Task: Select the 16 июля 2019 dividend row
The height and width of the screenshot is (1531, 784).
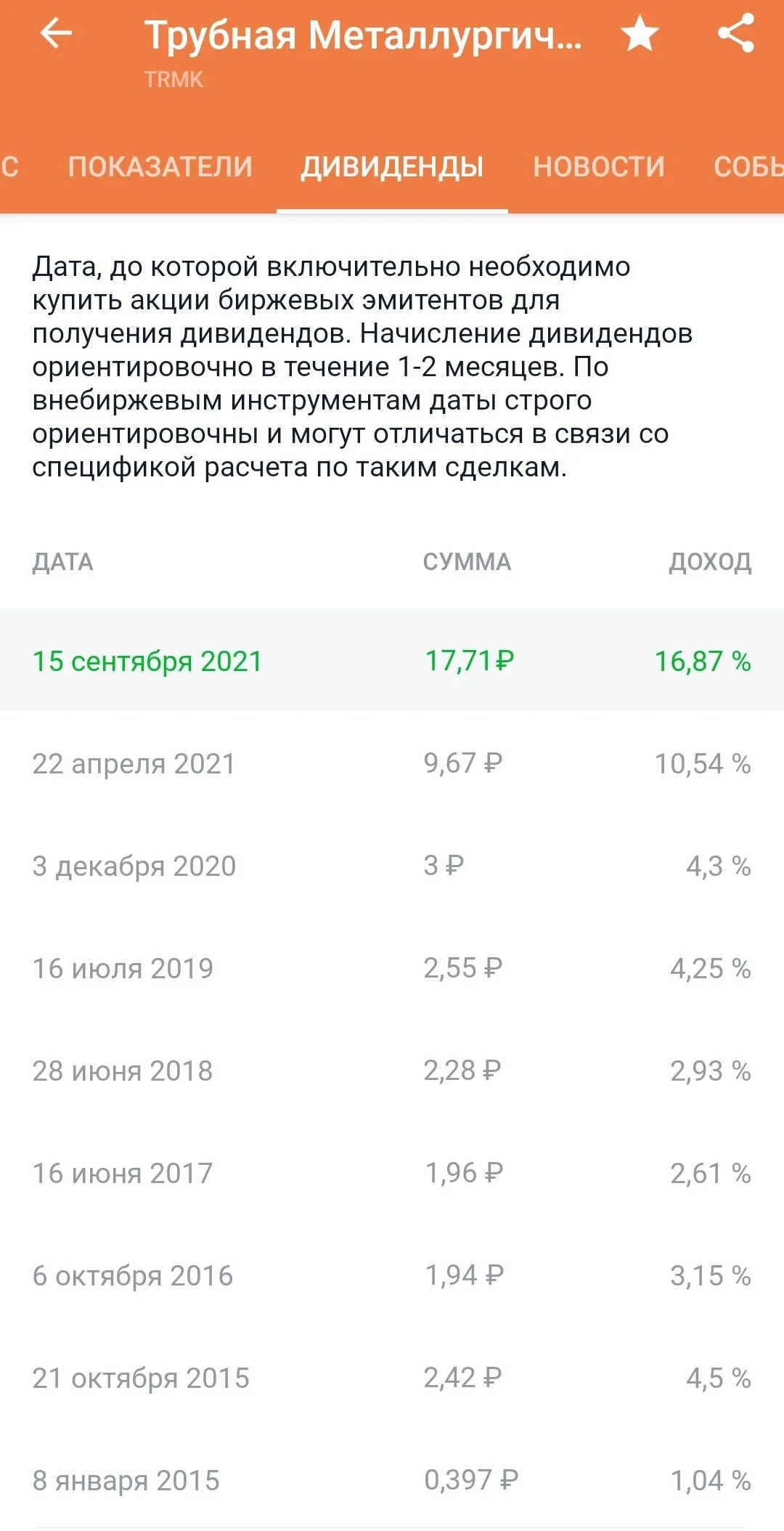Action: coord(392,967)
